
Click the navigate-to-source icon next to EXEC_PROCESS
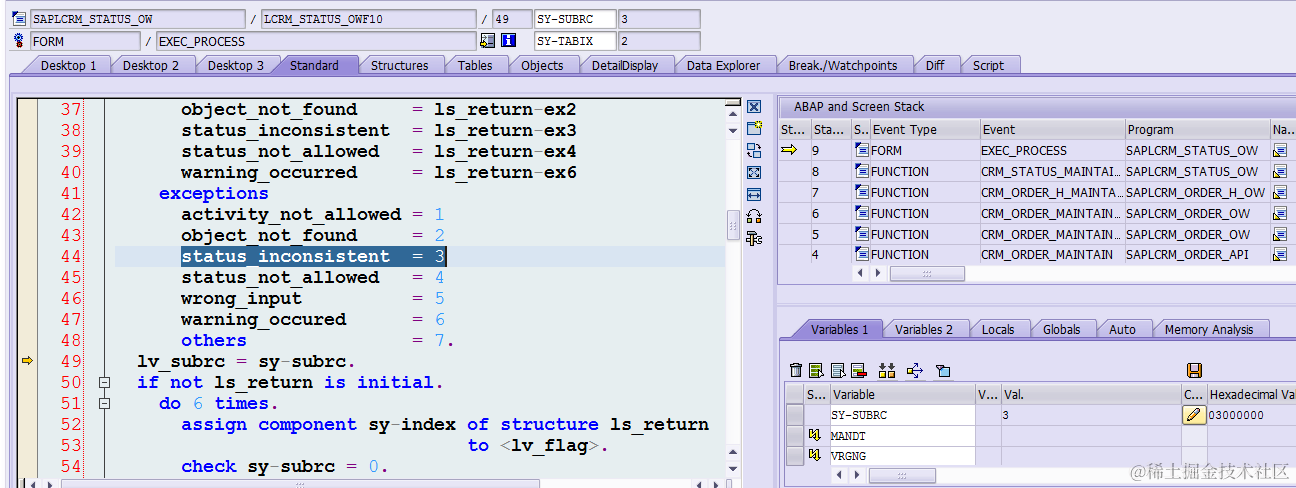(488, 41)
